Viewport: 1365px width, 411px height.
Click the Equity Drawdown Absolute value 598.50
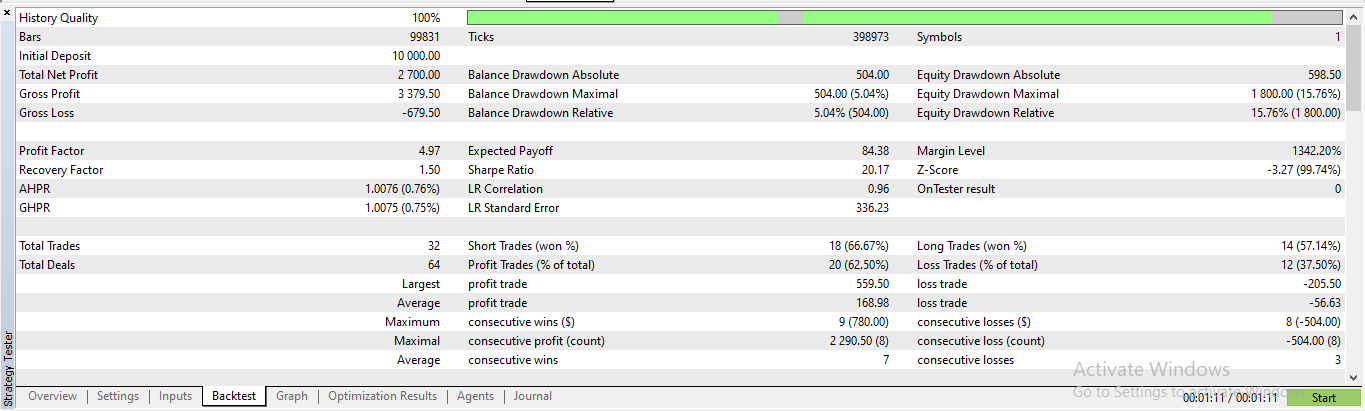(x=1324, y=75)
